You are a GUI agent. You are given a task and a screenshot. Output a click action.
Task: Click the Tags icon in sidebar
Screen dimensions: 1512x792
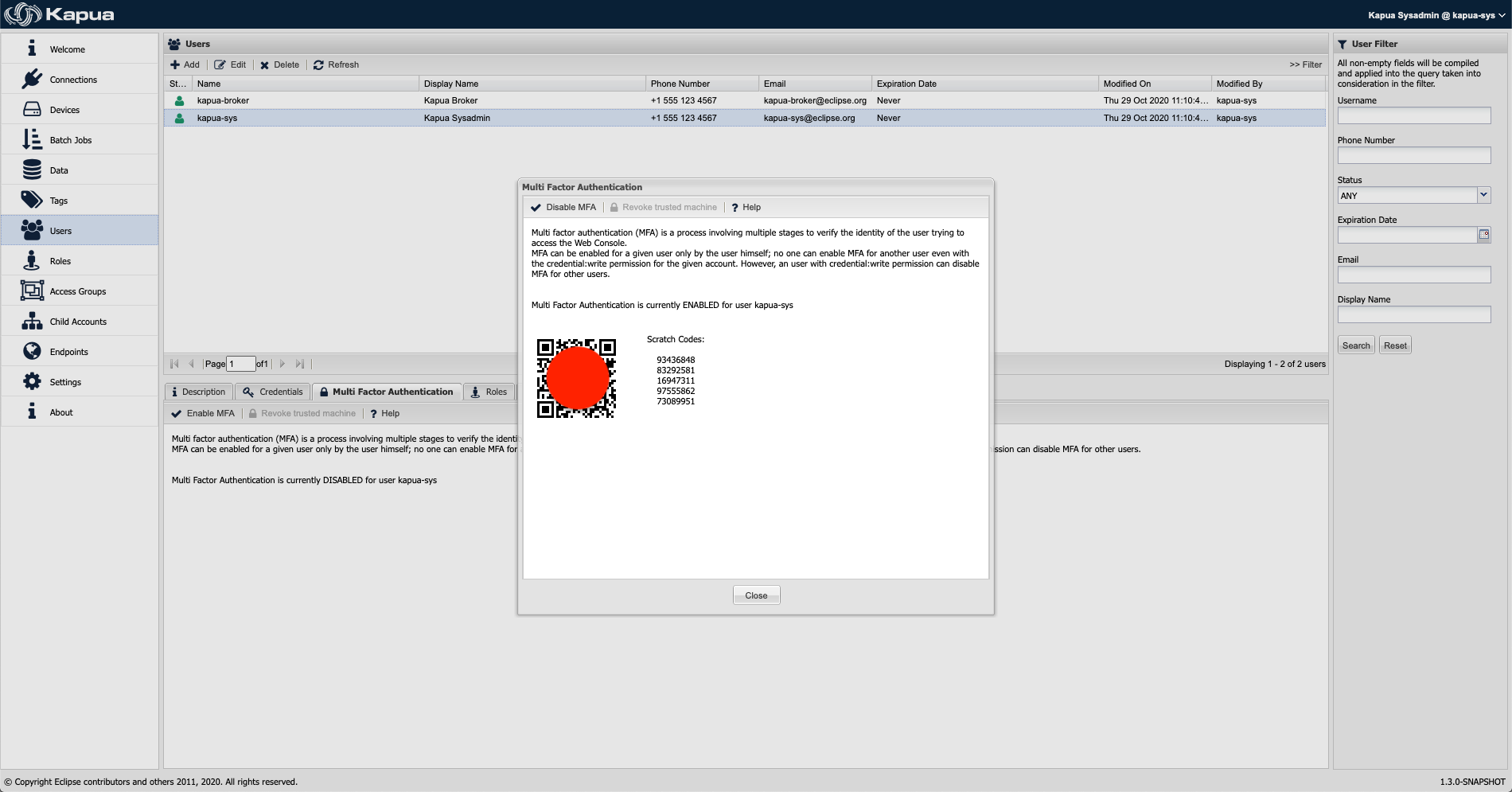point(32,201)
